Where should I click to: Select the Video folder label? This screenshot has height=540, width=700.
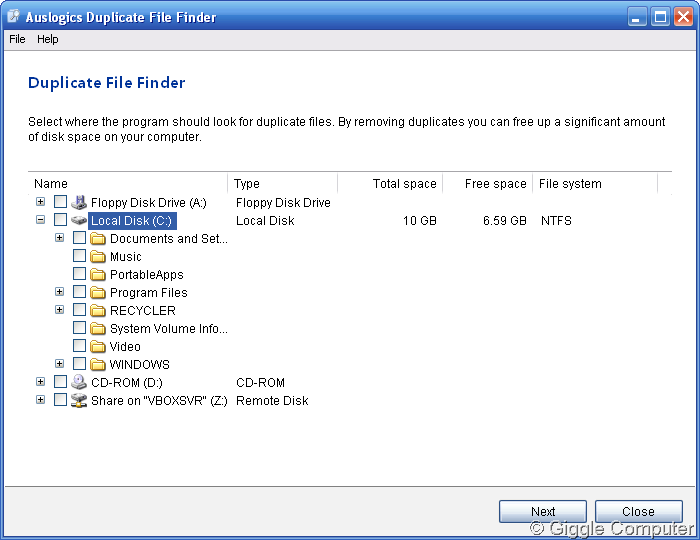click(125, 346)
